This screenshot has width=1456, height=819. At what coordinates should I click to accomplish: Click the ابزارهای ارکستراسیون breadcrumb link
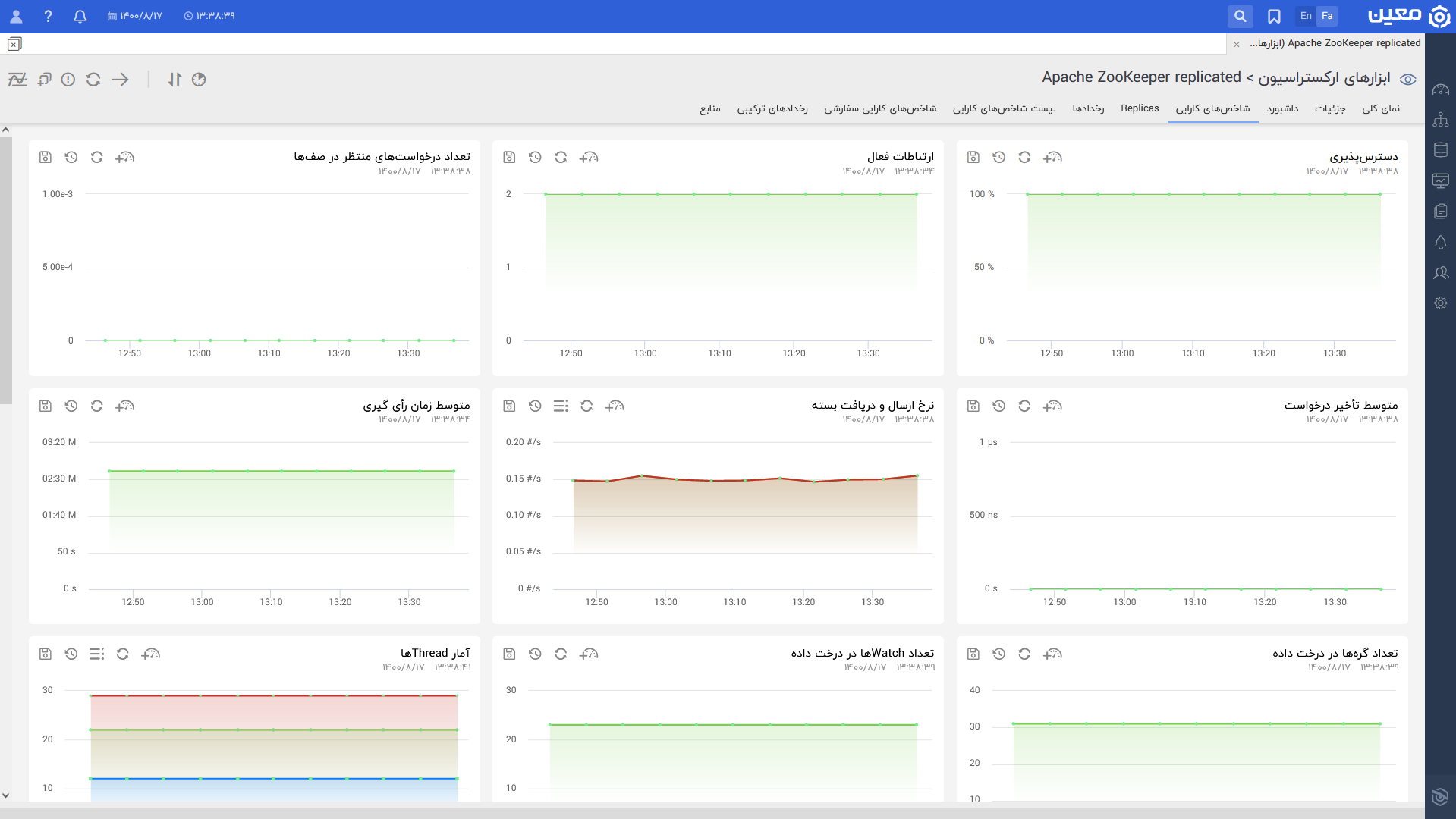pos(1324,77)
